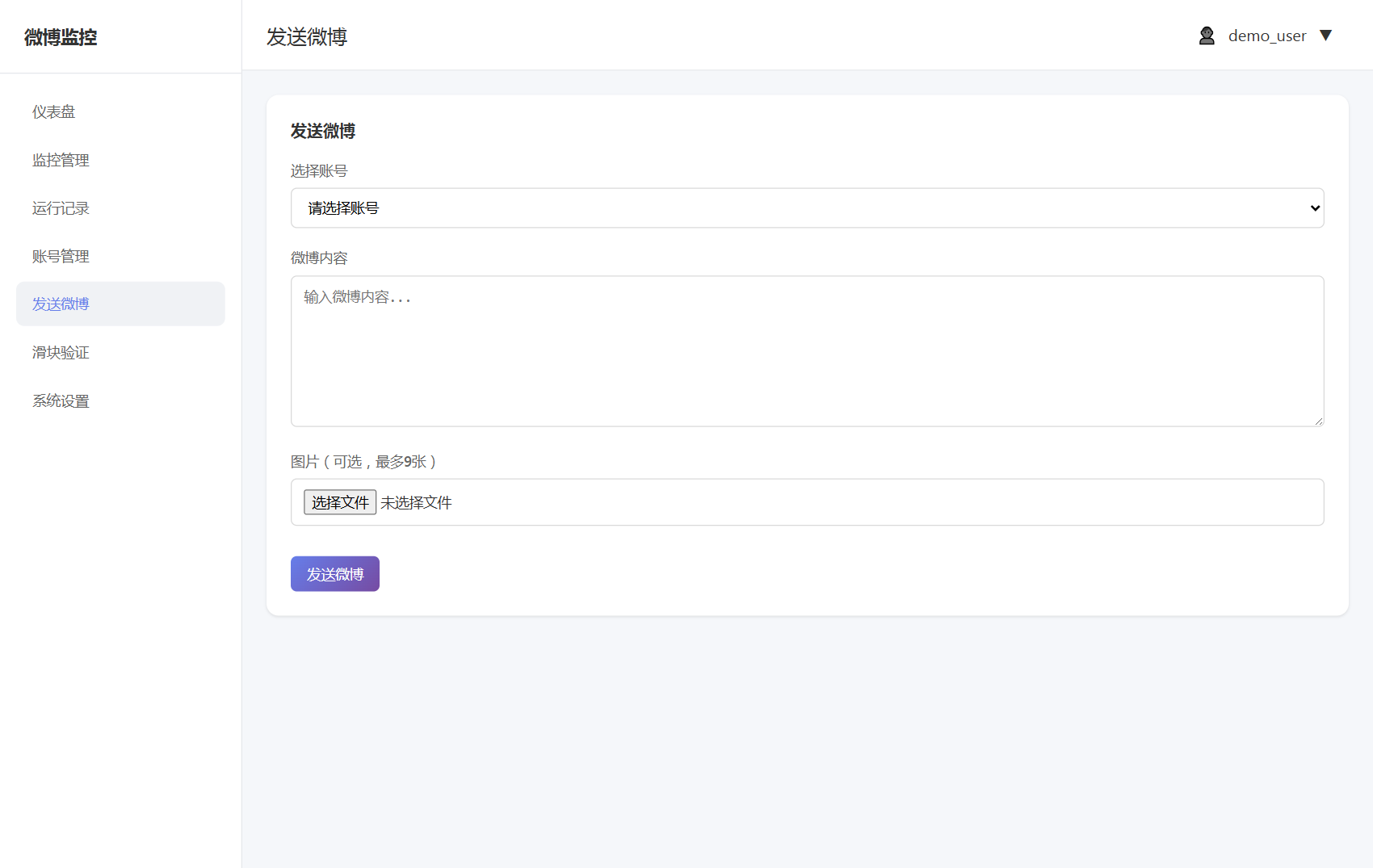
Task: Click the 微博内容 field label
Action: pos(319,258)
